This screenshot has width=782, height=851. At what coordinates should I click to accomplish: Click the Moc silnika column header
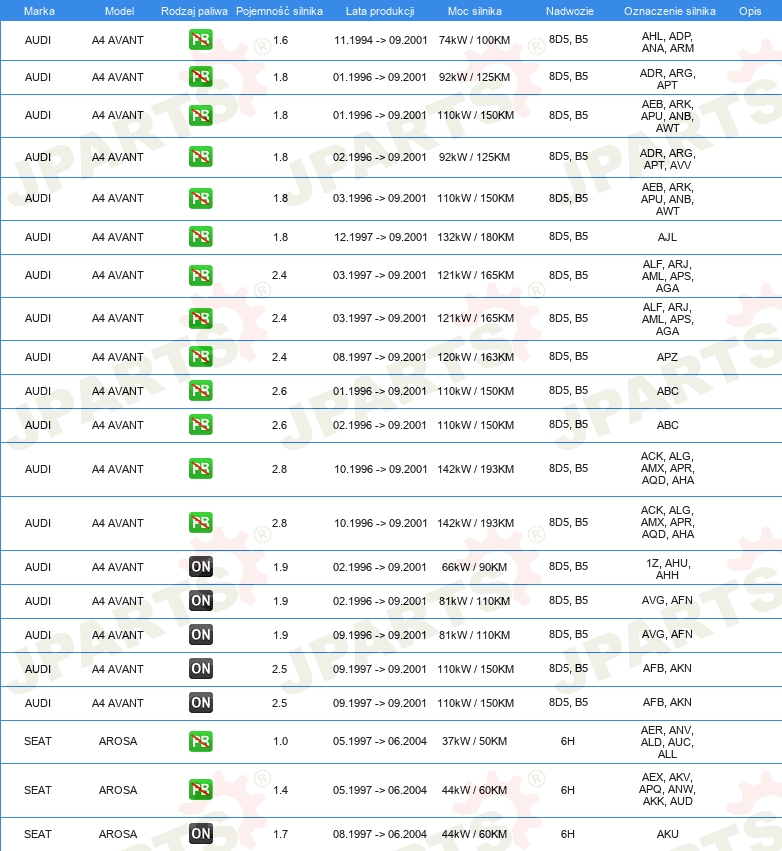click(475, 11)
